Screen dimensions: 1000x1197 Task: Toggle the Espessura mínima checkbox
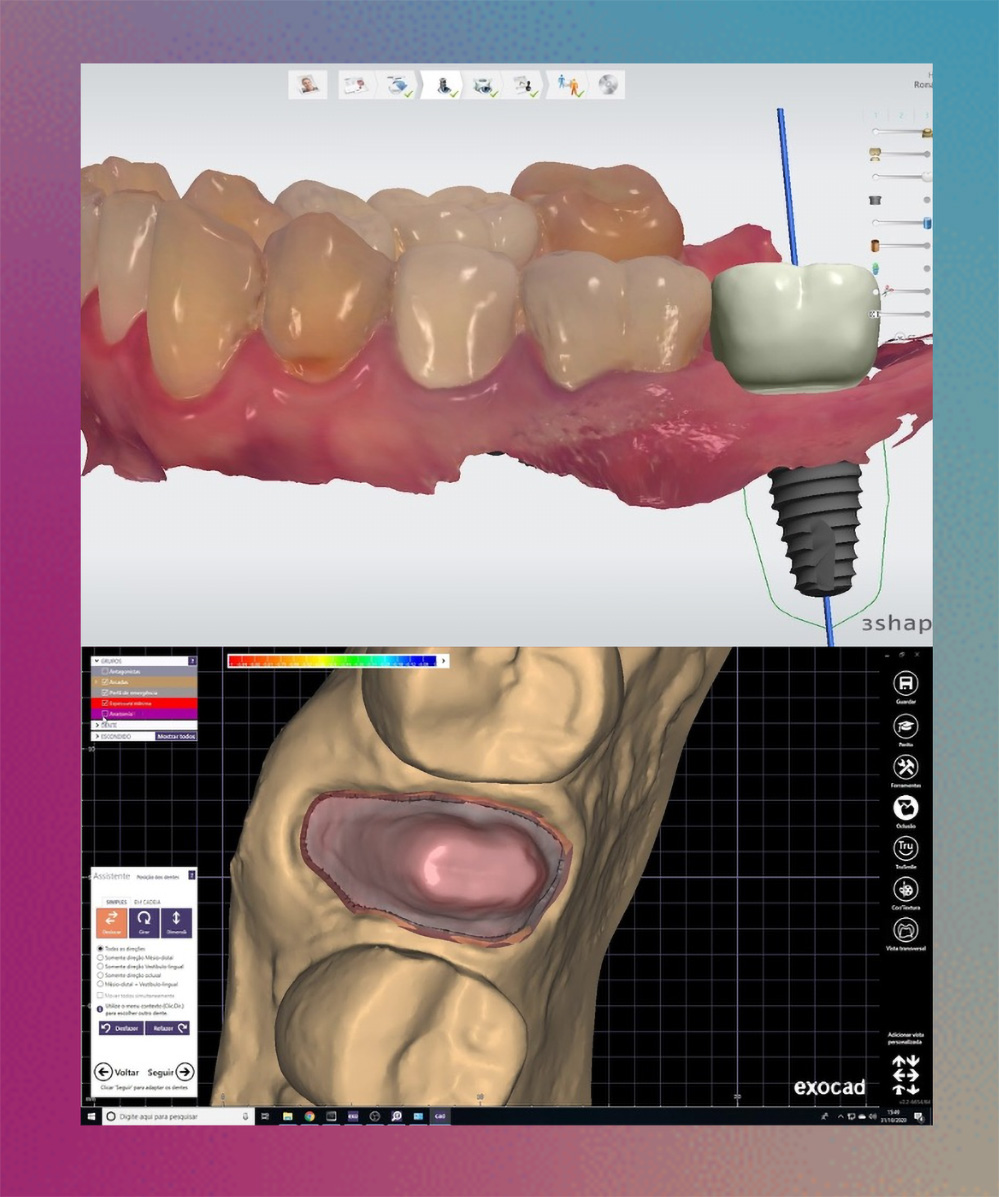tap(105, 703)
